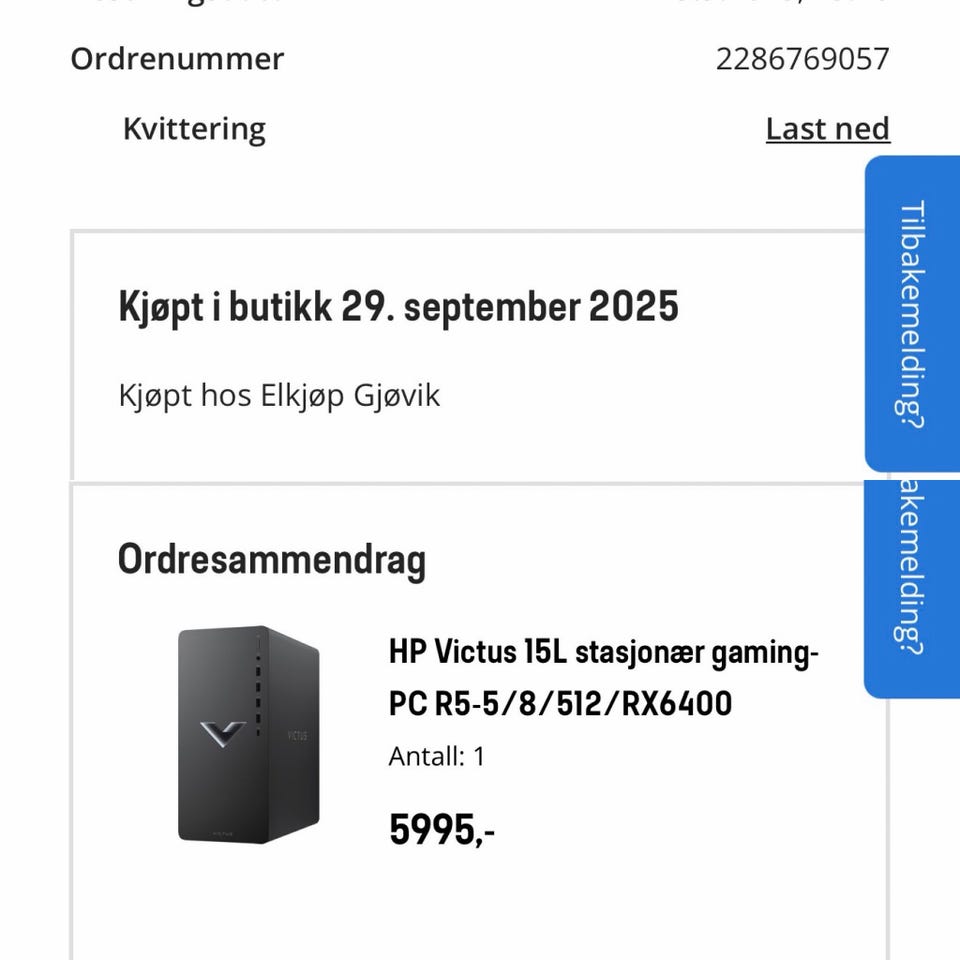This screenshot has width=960, height=960.
Task: Open the upper Tilbakemelding? feedback tab
Action: pyautogui.click(x=912, y=313)
